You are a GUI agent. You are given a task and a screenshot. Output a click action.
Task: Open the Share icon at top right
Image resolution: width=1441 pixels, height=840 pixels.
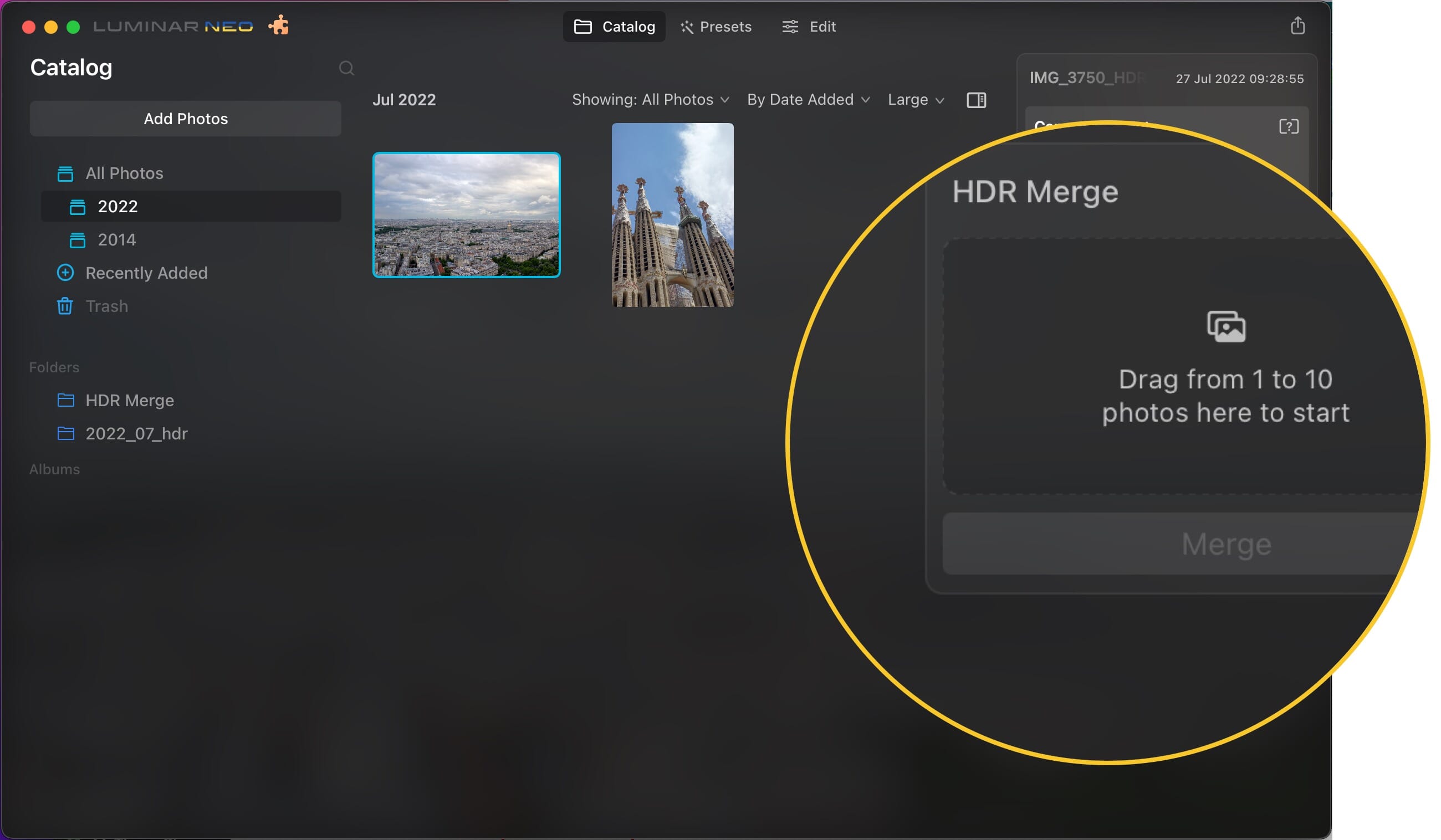(1297, 25)
